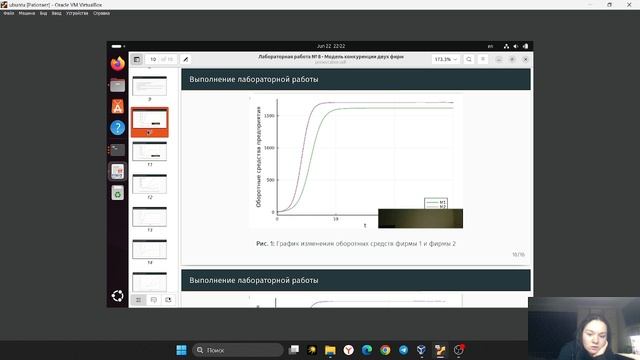Open Terminal from Ubuntu dock
The image size is (640, 360).
pyautogui.click(x=118, y=150)
